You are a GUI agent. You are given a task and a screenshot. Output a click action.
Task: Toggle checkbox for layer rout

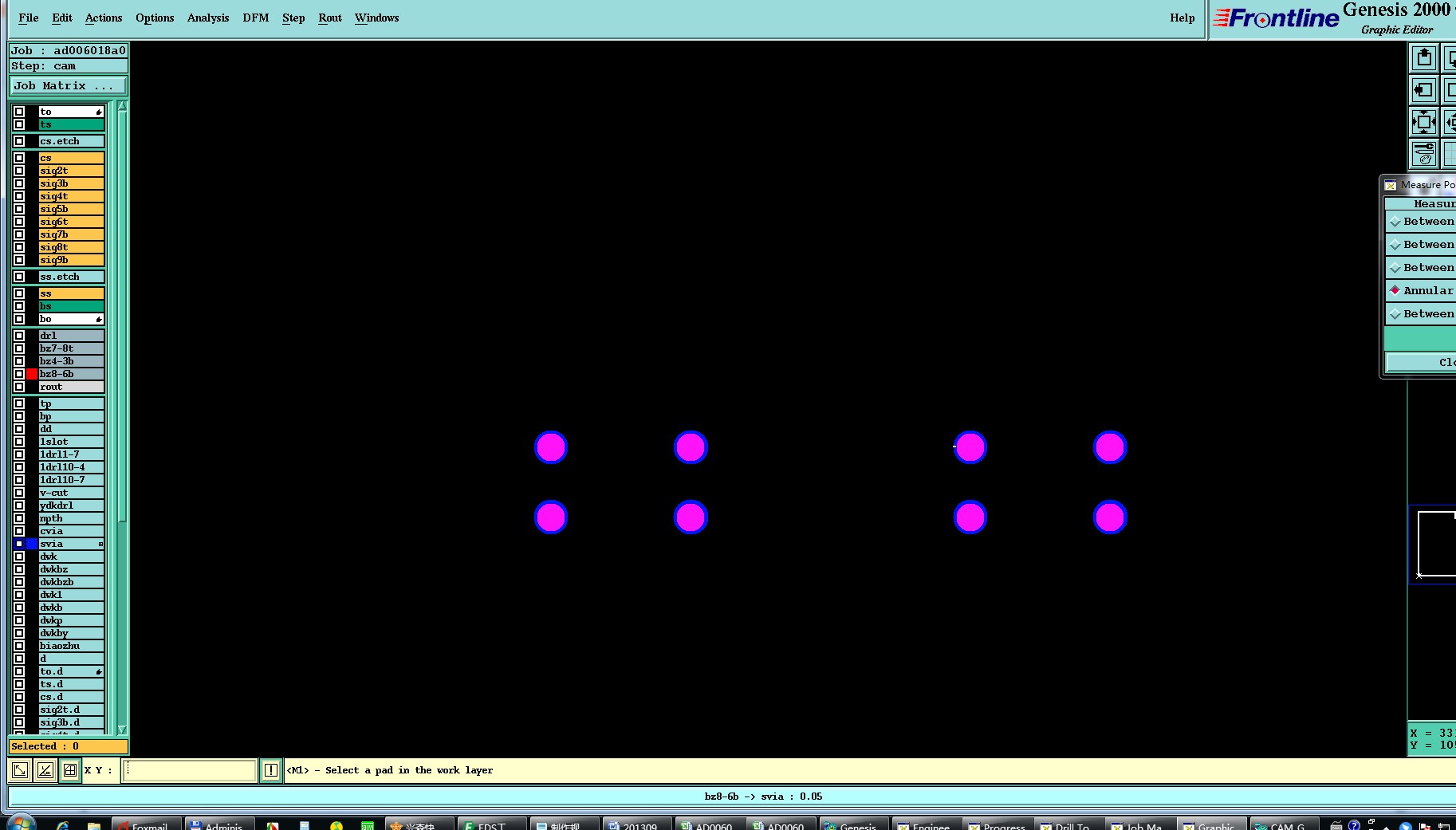pyautogui.click(x=19, y=387)
